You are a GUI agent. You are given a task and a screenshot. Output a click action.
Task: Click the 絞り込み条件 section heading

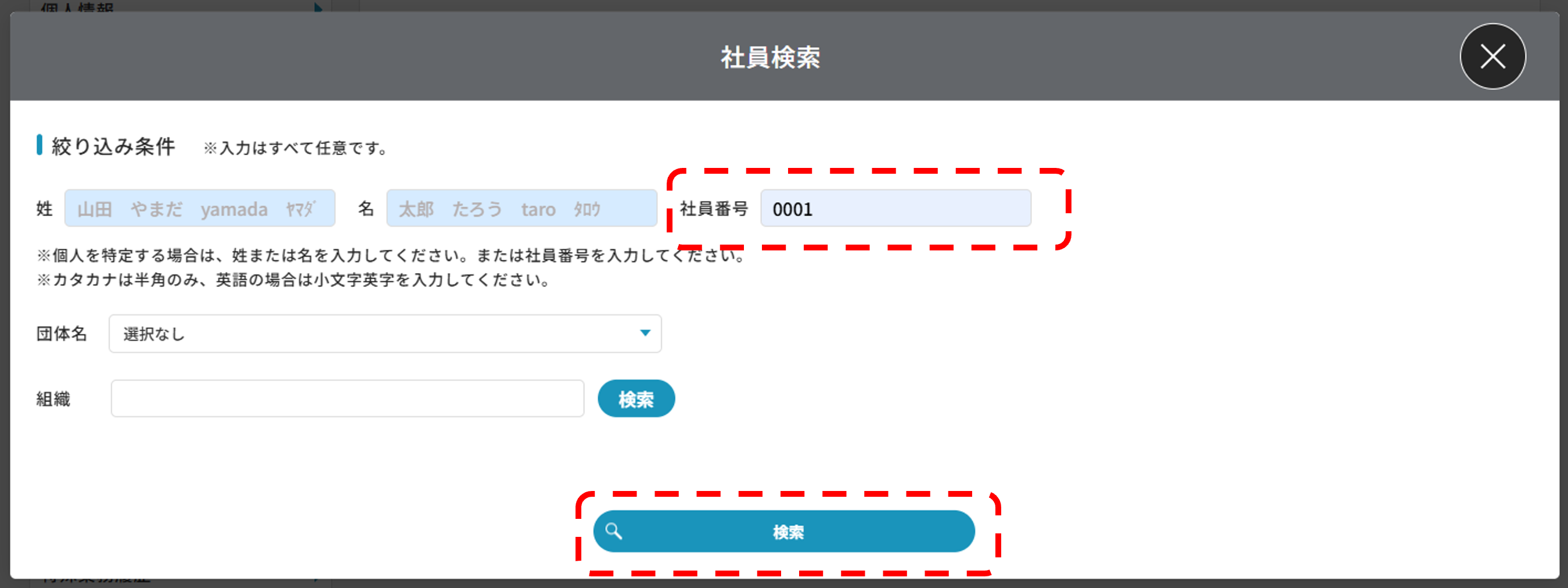113,146
